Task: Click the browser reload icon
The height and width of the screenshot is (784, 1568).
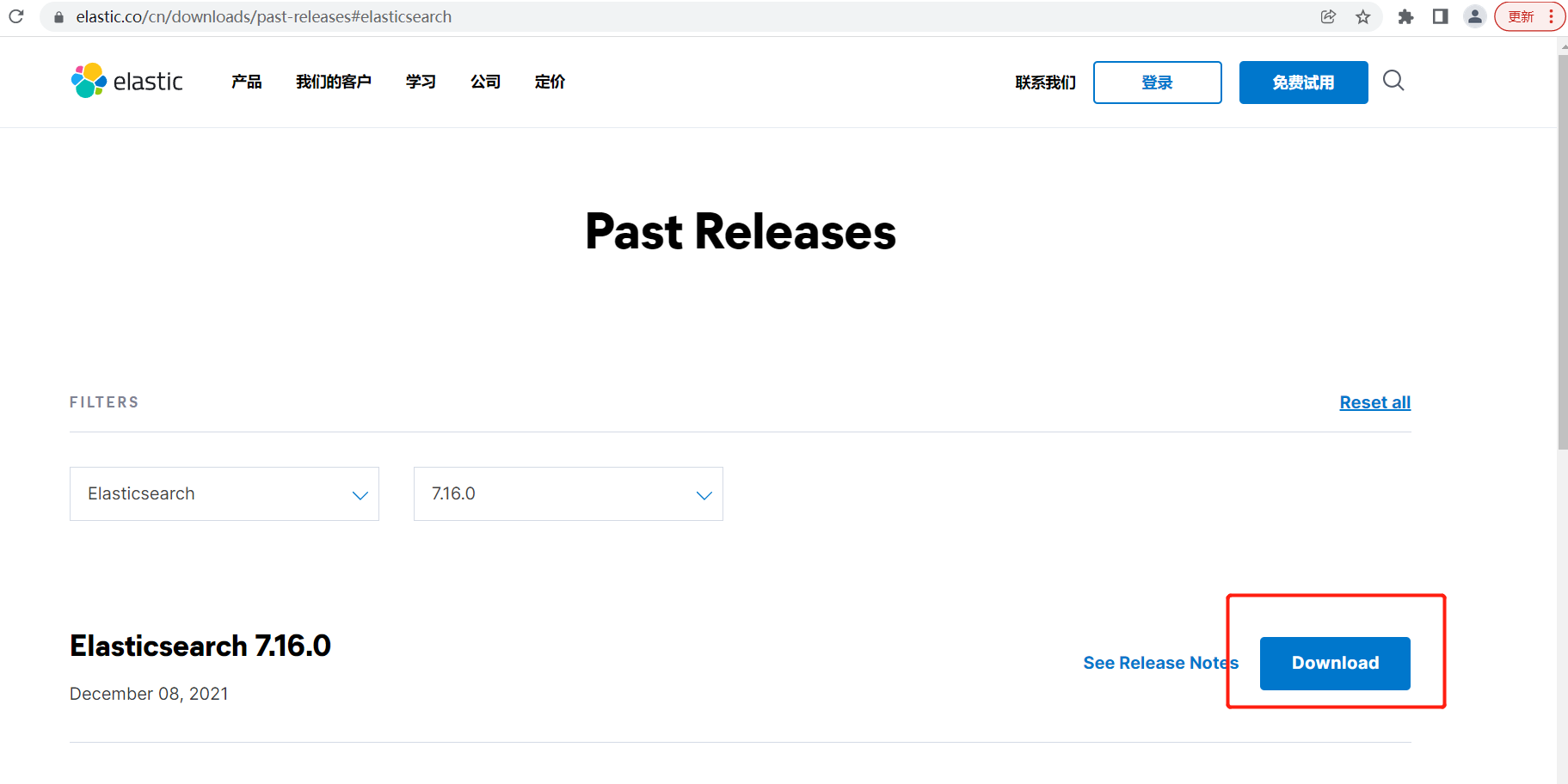Action: (x=16, y=16)
